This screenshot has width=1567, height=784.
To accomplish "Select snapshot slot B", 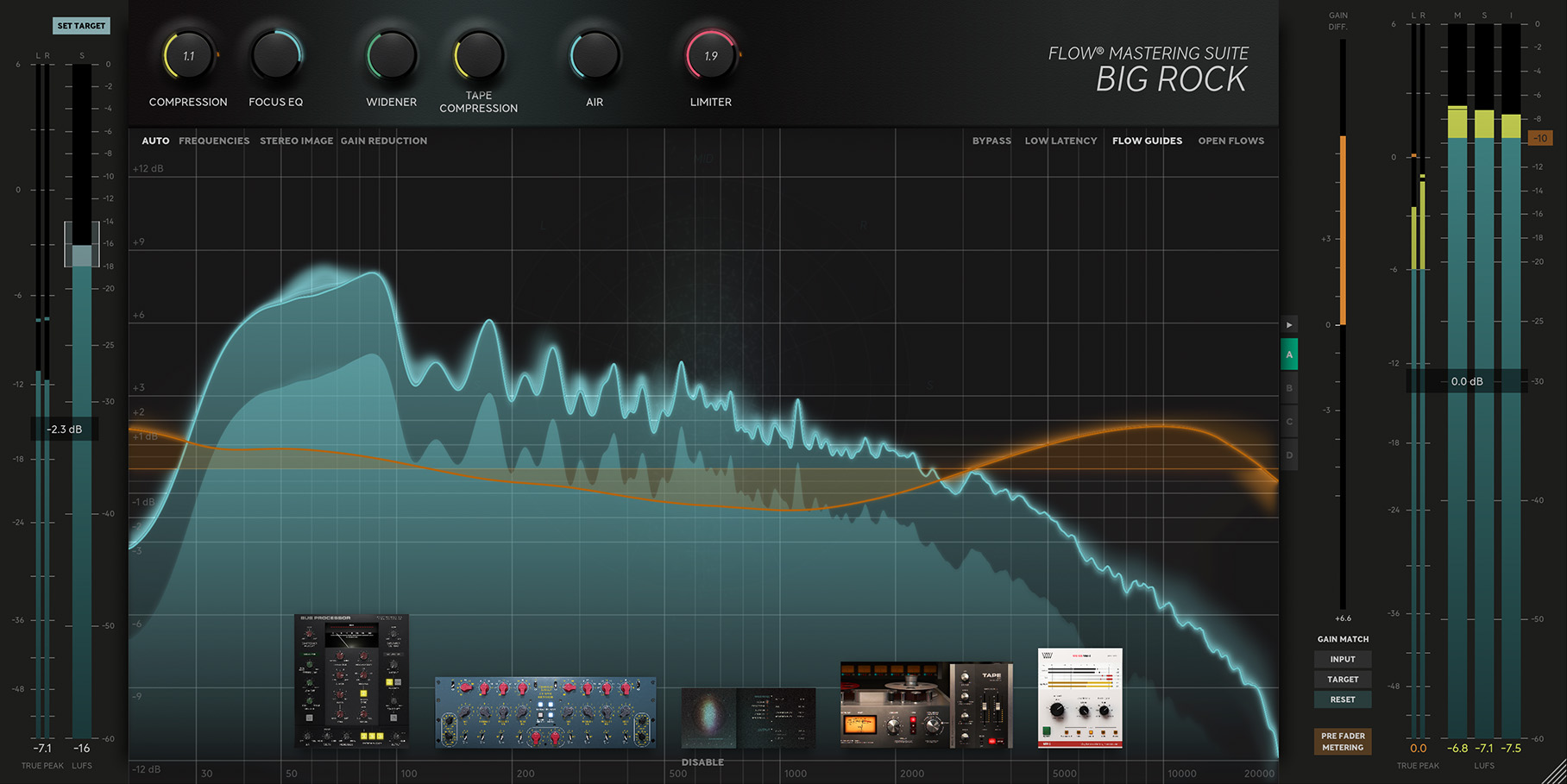I will 1289,388.
